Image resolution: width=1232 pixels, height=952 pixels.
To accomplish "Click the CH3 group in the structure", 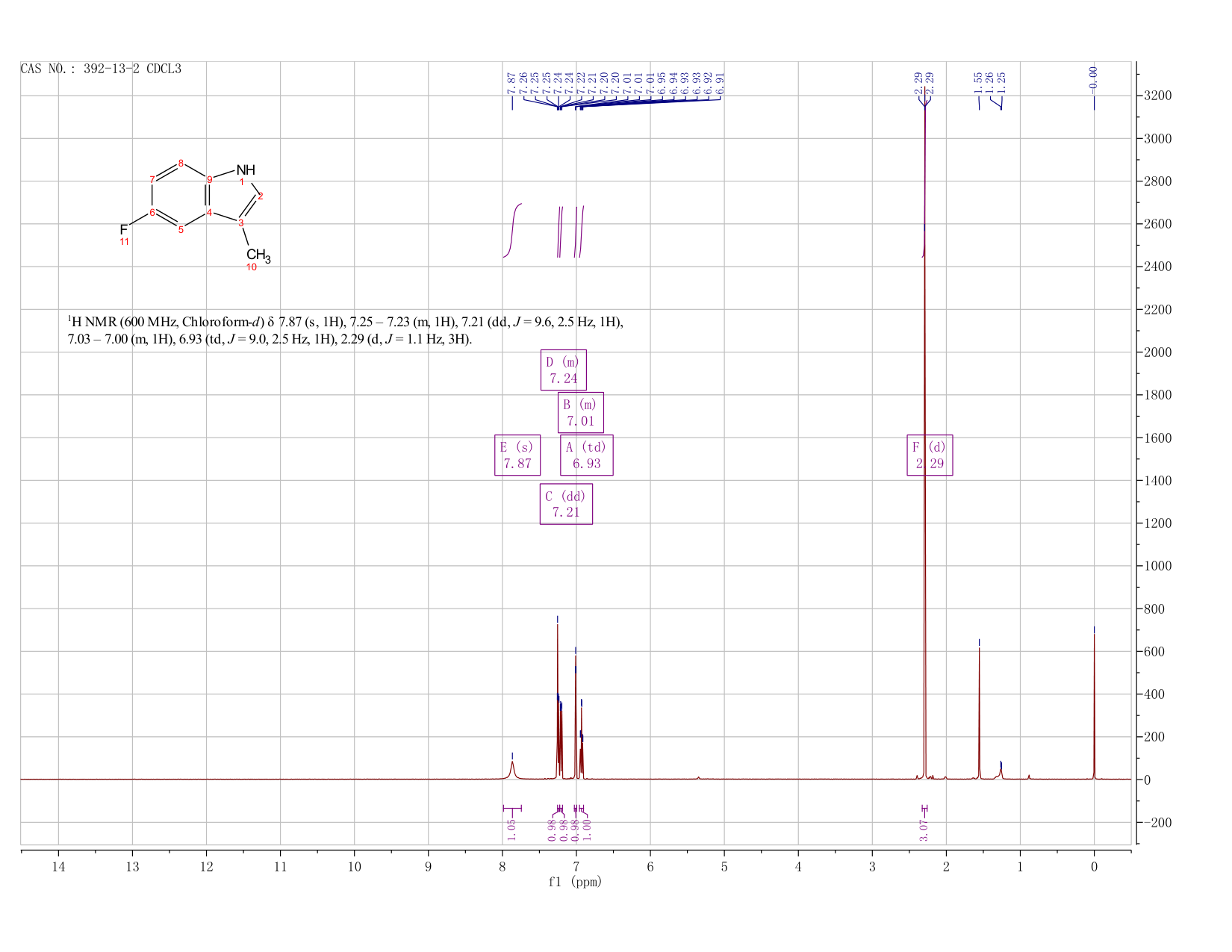I will tap(258, 255).
